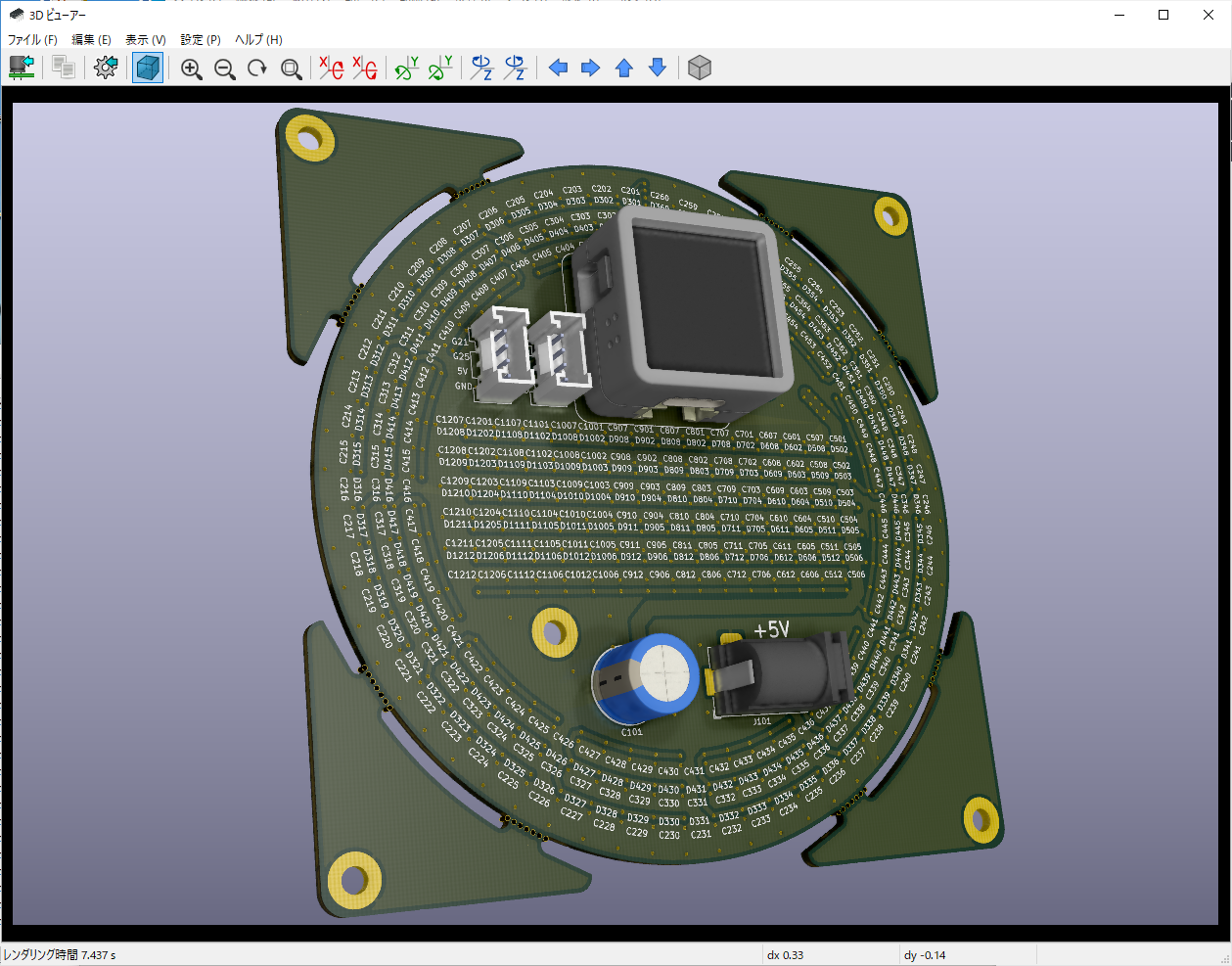
Task: Click the reload board icon
Action: coord(22,68)
